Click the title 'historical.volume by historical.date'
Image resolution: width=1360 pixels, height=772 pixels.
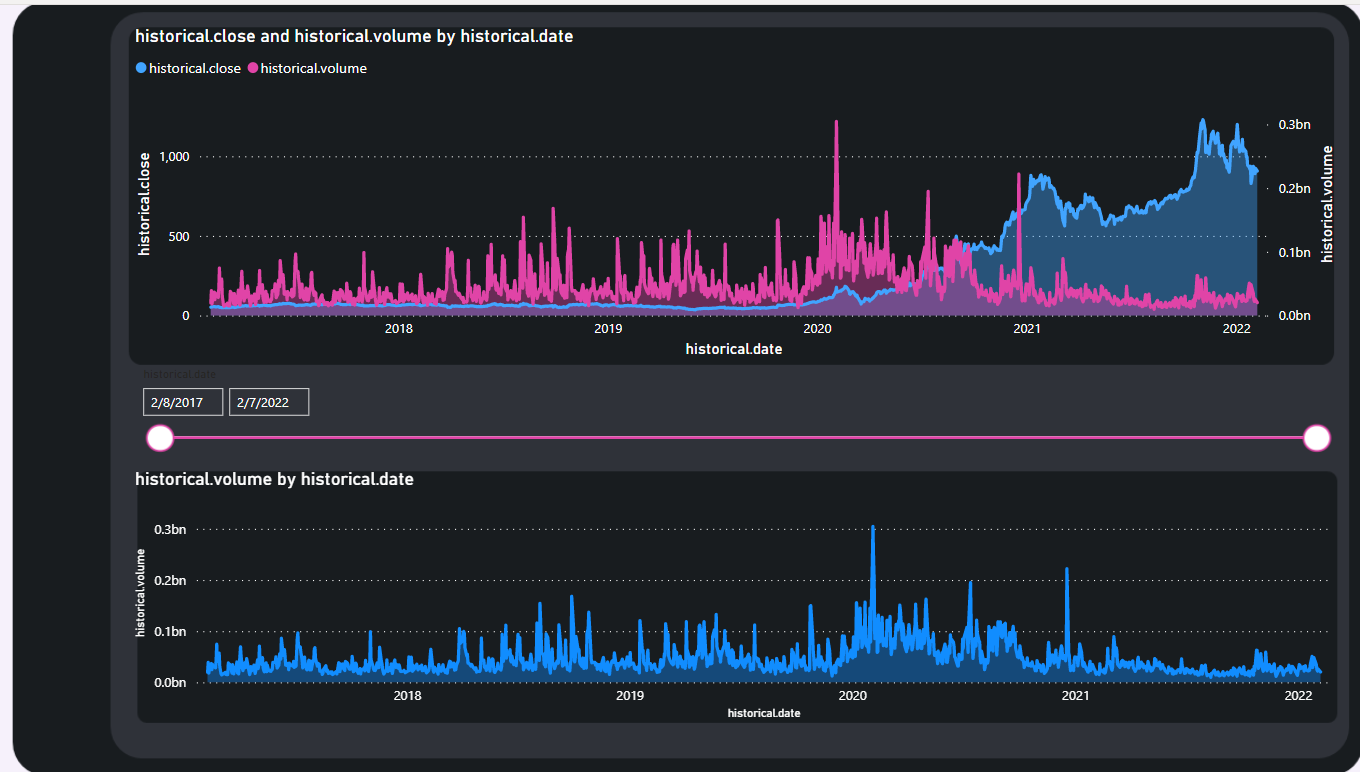click(274, 479)
